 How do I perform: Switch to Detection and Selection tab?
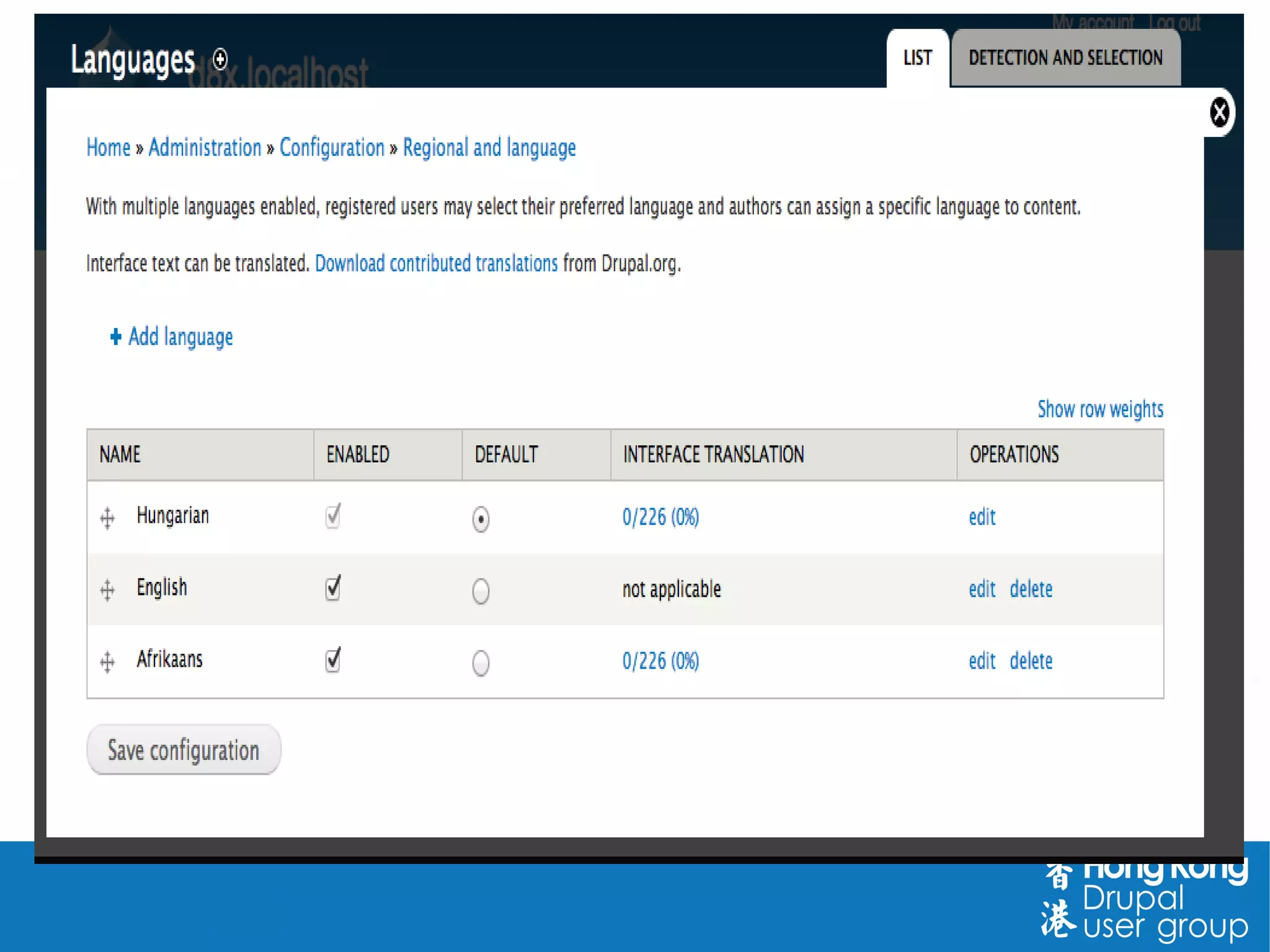[x=1065, y=58]
